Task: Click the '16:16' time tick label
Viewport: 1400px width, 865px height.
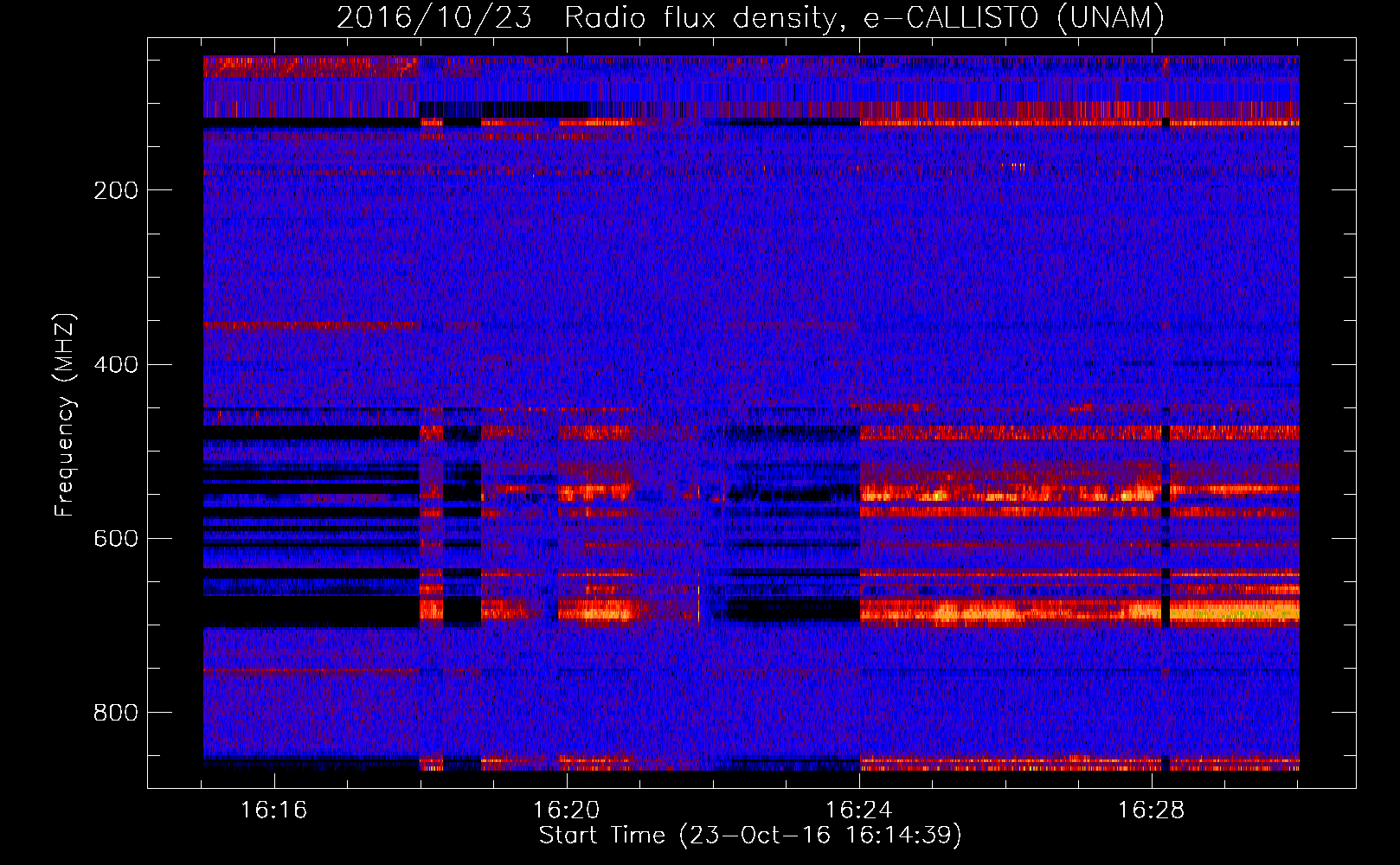Action: (x=273, y=811)
